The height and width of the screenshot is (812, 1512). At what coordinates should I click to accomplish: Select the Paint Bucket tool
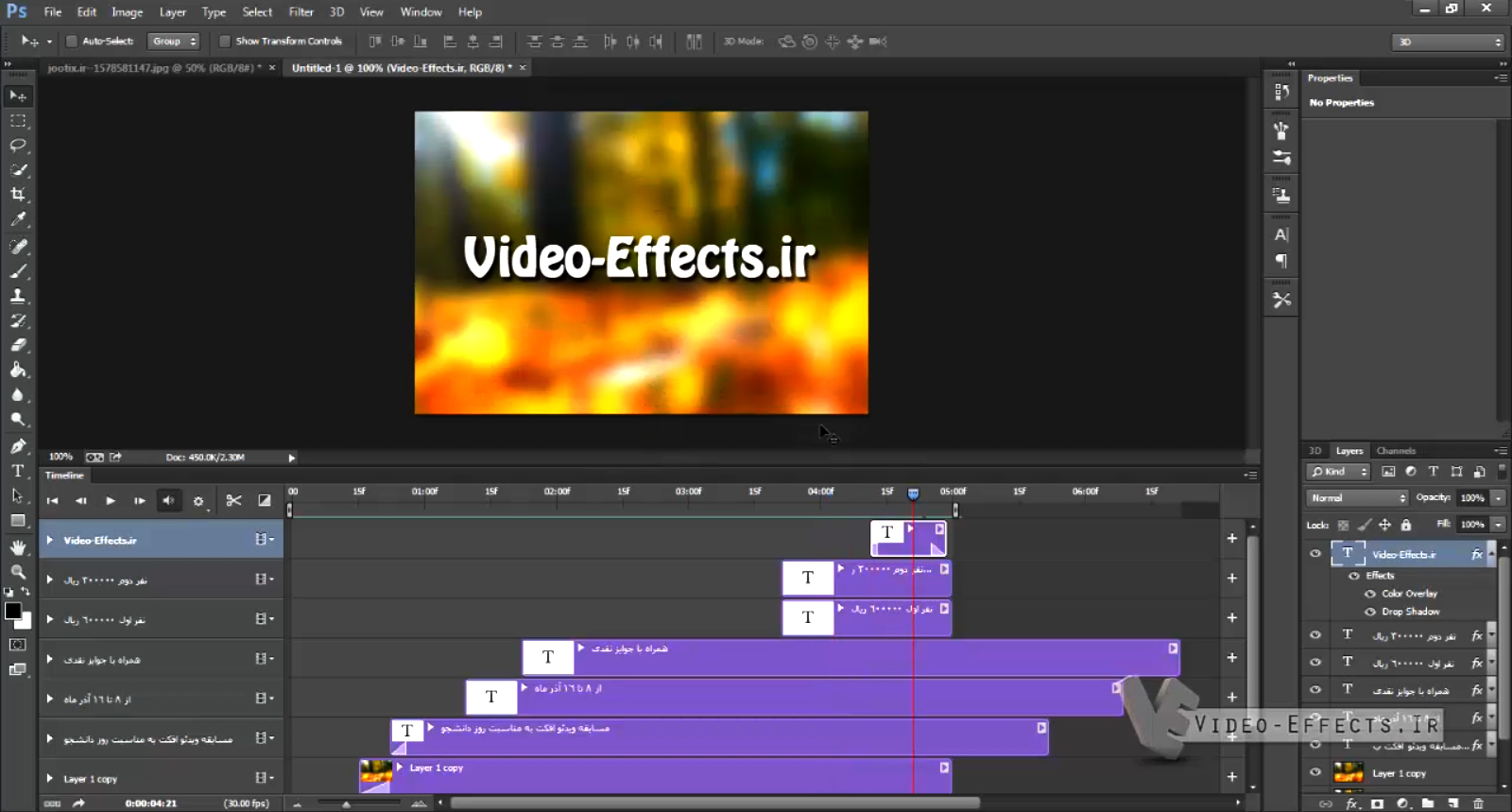[x=18, y=370]
